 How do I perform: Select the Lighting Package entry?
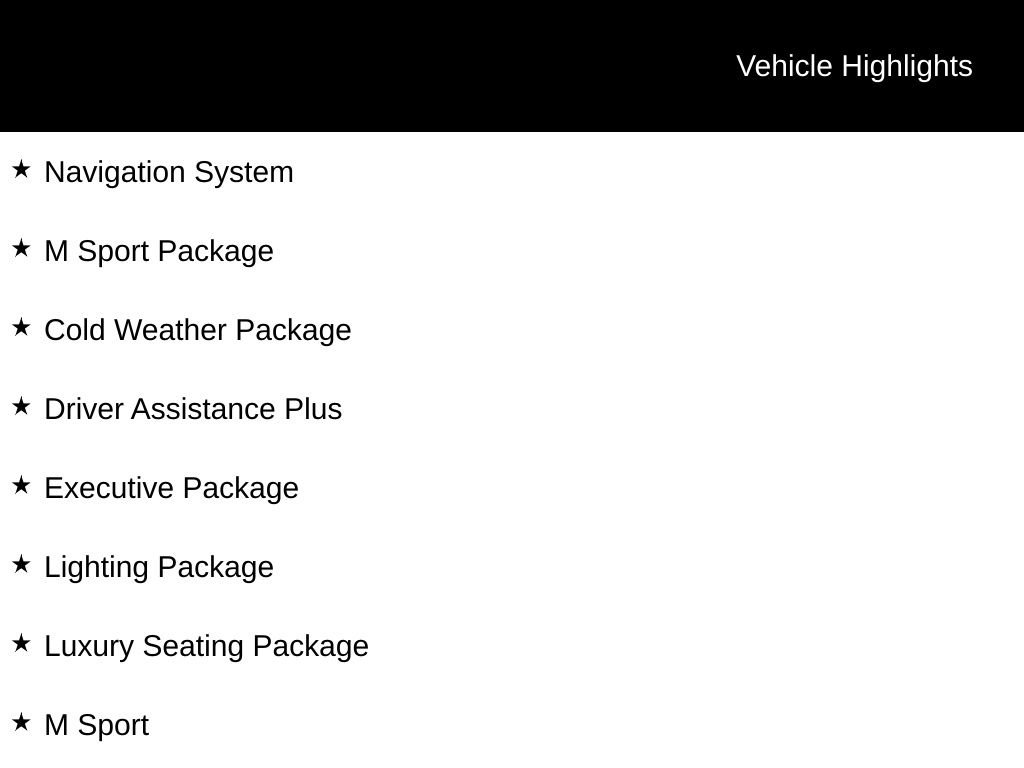click(x=159, y=568)
